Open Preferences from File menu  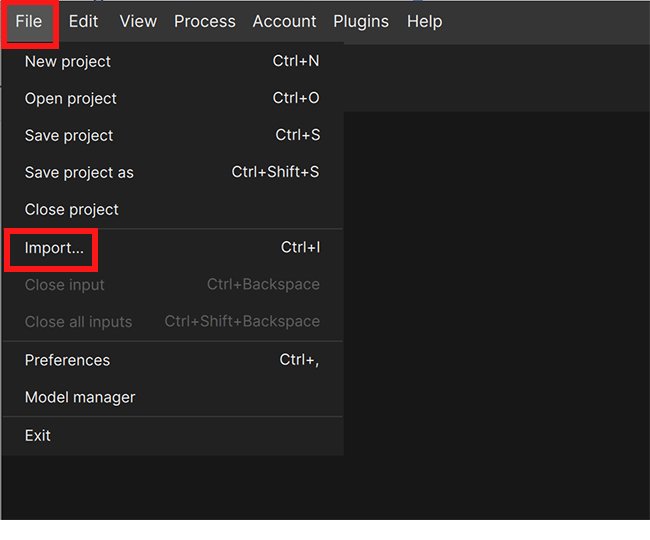[172, 360]
